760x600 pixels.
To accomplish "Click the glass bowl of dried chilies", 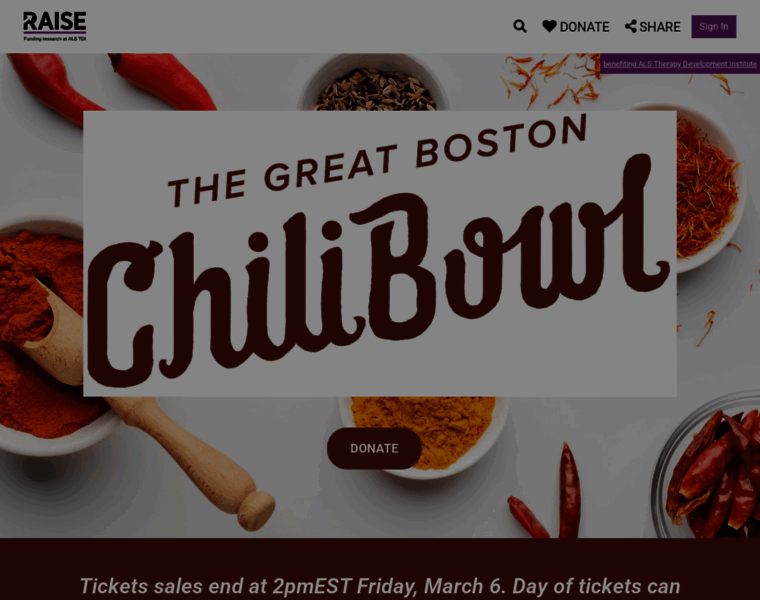I will pos(708,468).
